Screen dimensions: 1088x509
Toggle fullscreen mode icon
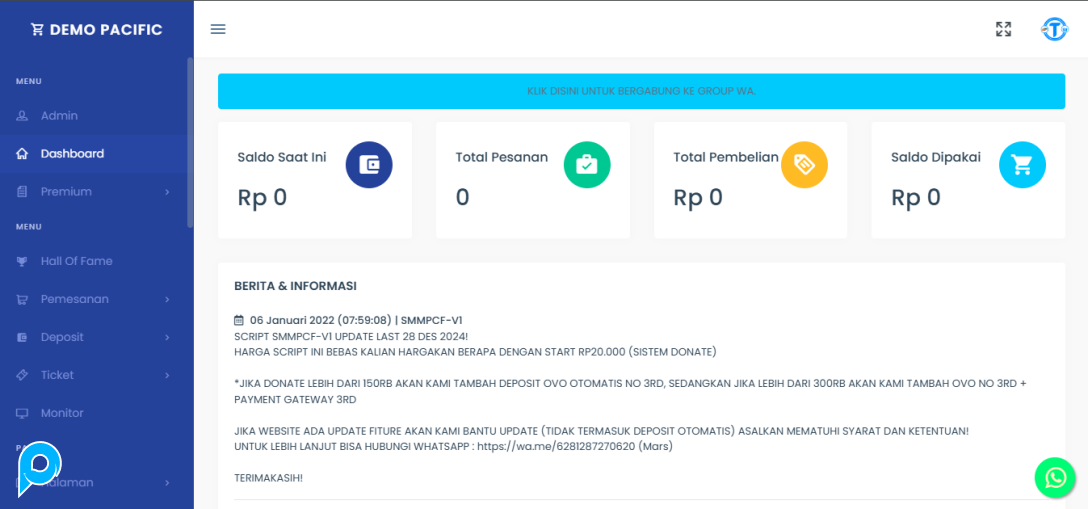(1003, 29)
